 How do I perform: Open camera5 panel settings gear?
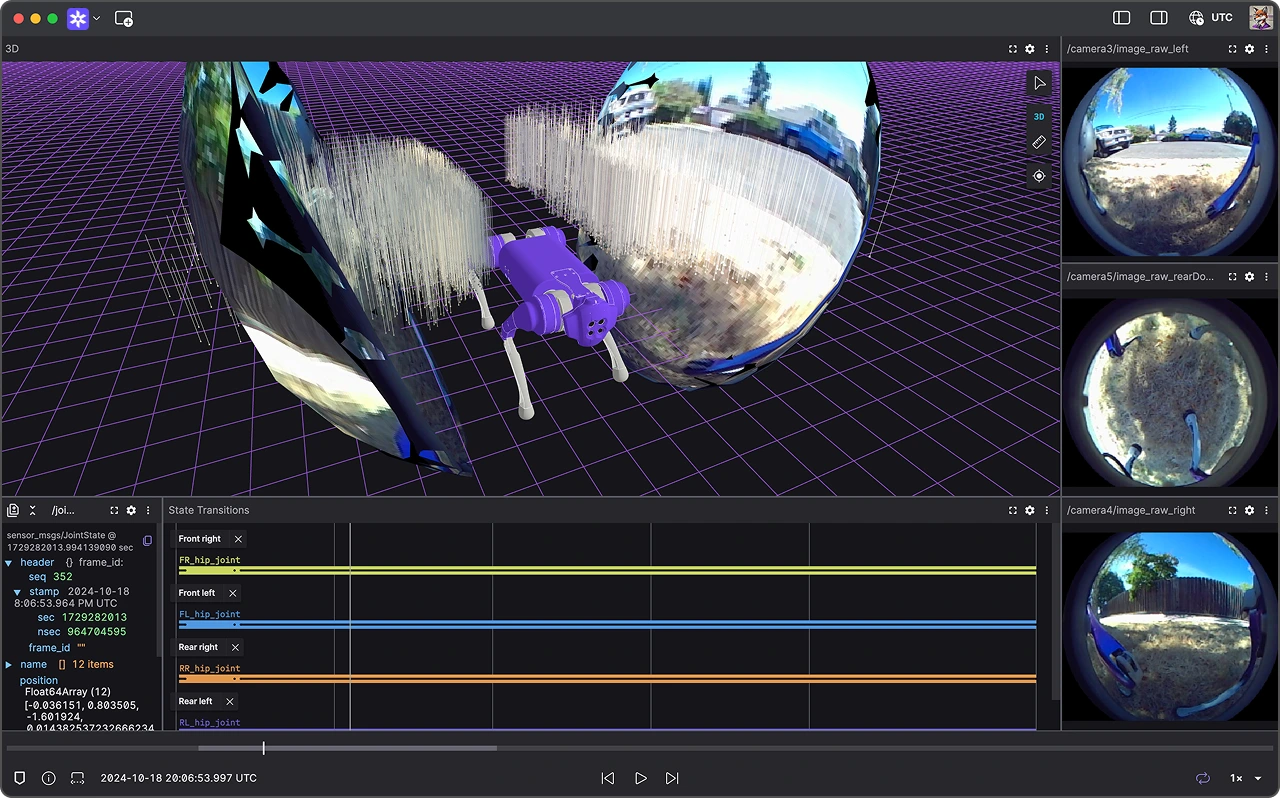(1249, 276)
